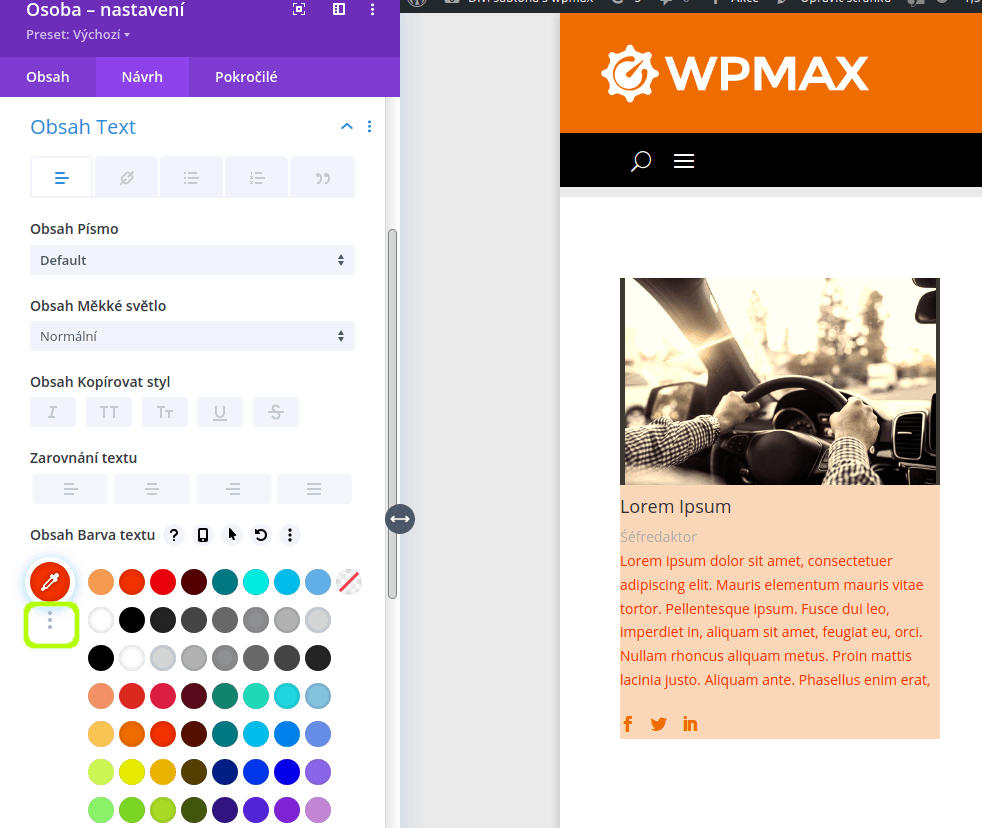982x828 pixels.
Task: Pick the crimson pink color swatch
Action: click(163, 696)
